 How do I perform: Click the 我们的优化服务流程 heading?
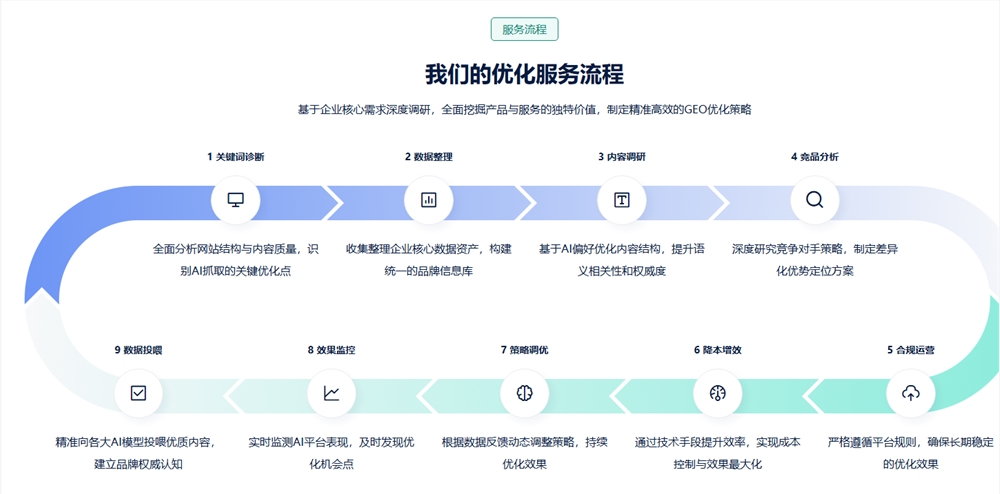point(524,75)
